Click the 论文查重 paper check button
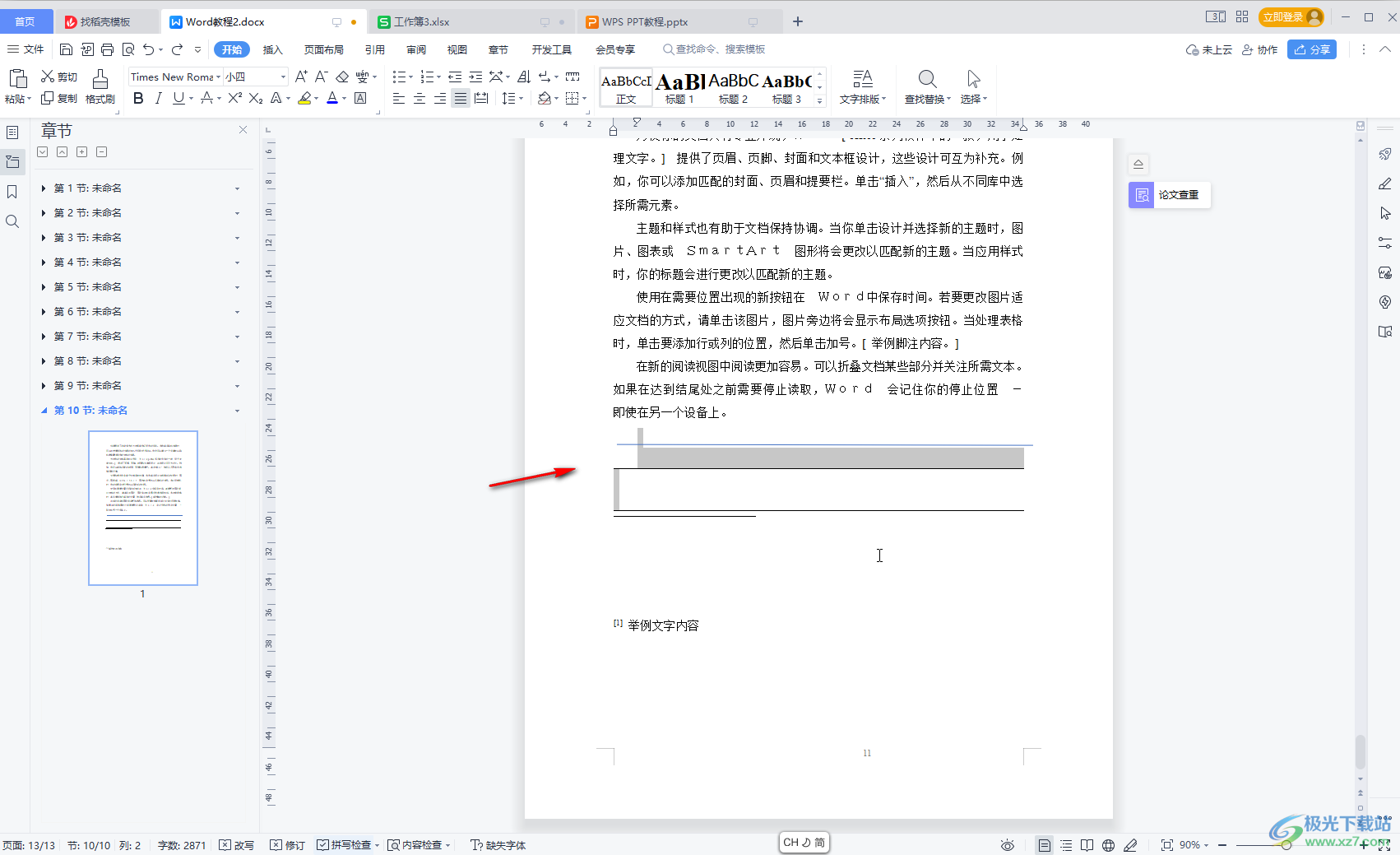 [1169, 195]
